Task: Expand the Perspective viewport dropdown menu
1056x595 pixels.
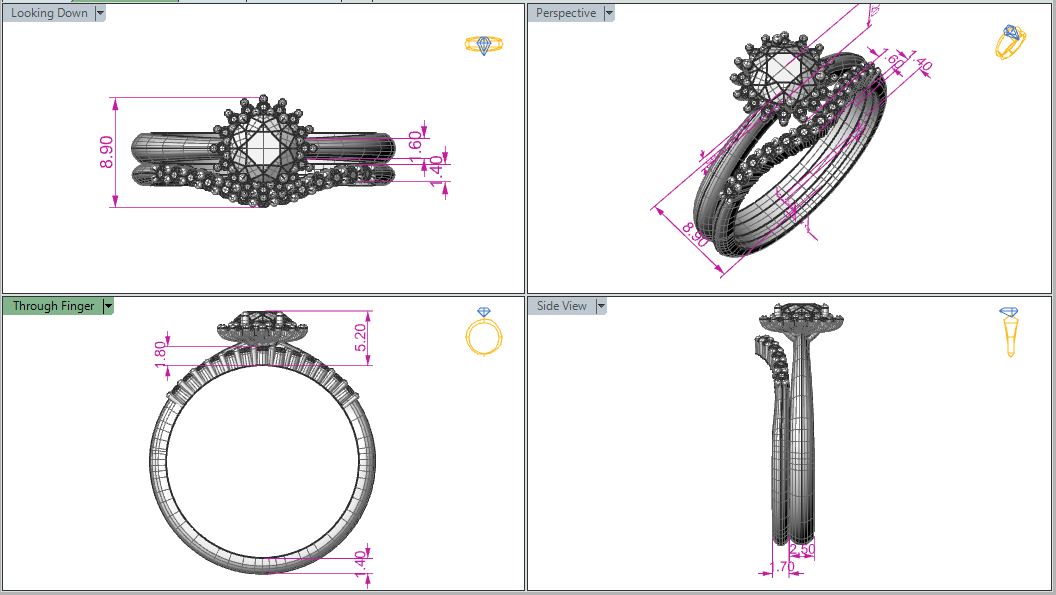Action: click(609, 13)
